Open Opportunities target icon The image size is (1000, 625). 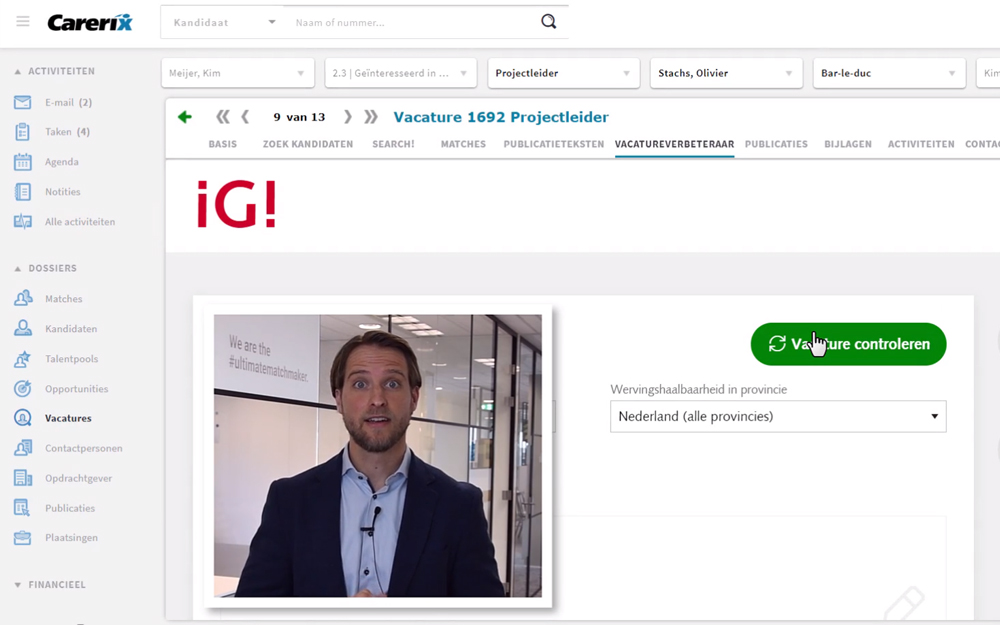click(x=22, y=388)
